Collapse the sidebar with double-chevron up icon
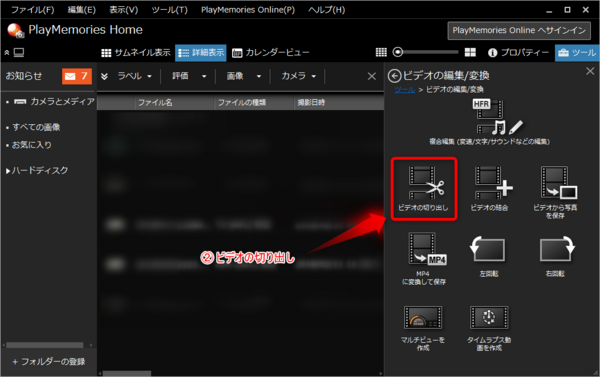 click(7, 52)
